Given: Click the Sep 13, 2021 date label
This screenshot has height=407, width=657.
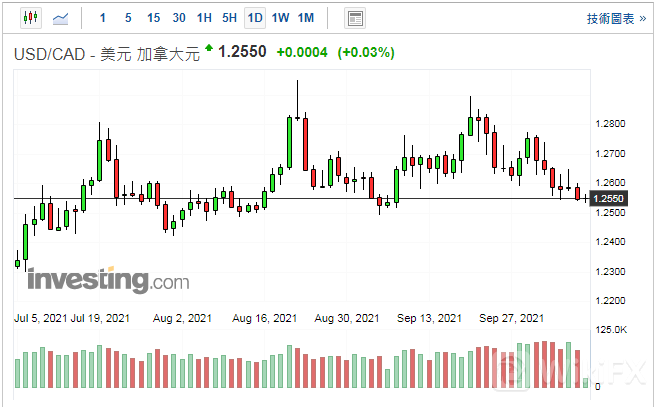Looking at the screenshot, I should tap(429, 319).
